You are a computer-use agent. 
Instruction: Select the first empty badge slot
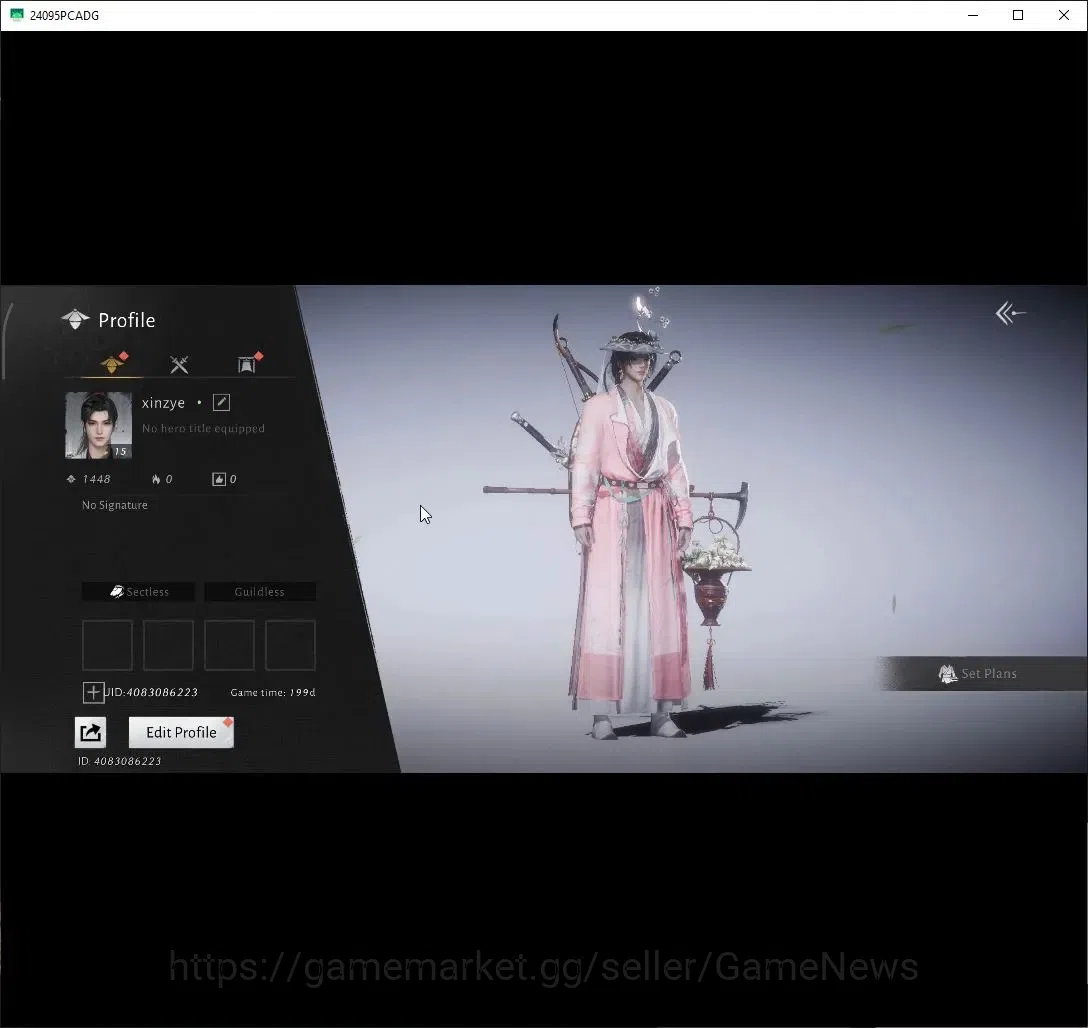[x=108, y=645]
